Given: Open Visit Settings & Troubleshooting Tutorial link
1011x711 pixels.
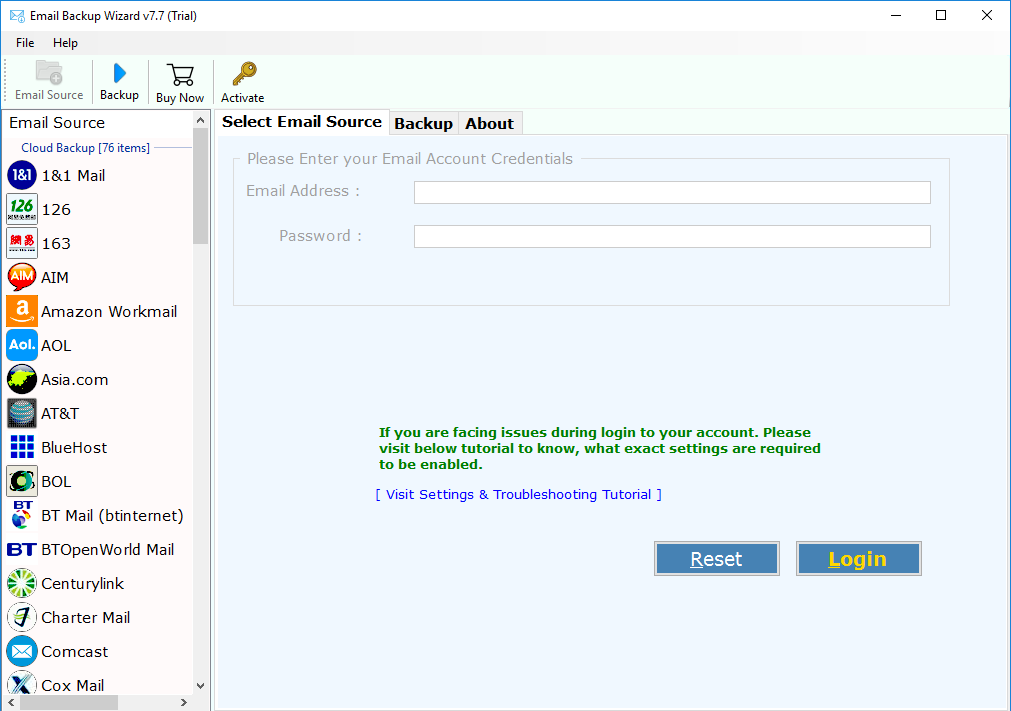Looking at the screenshot, I should click(518, 494).
